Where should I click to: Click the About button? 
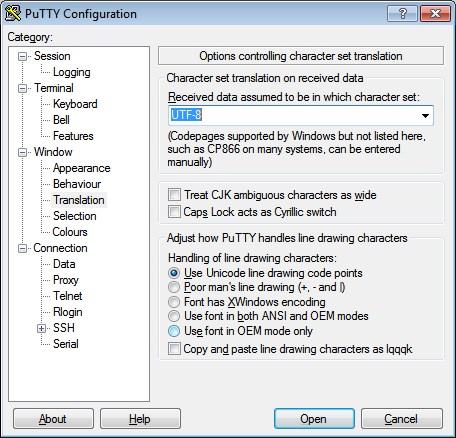pyautogui.click(x=53, y=419)
